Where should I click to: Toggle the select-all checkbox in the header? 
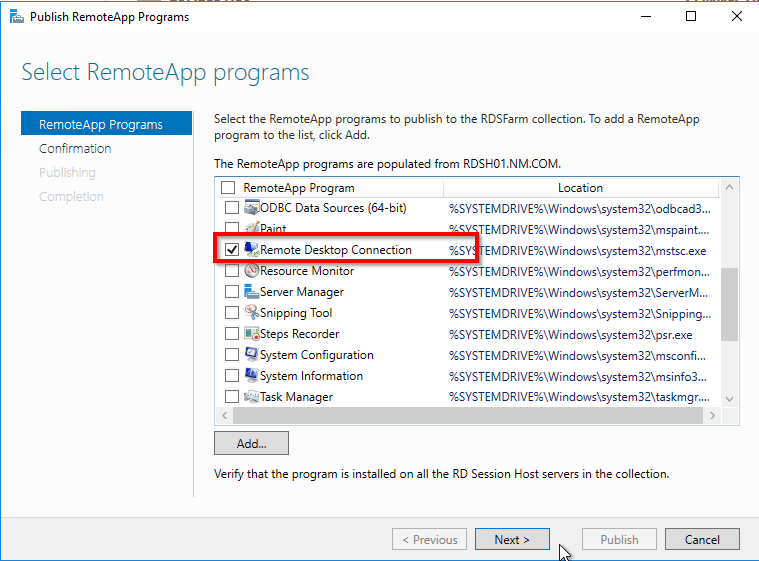click(x=228, y=187)
